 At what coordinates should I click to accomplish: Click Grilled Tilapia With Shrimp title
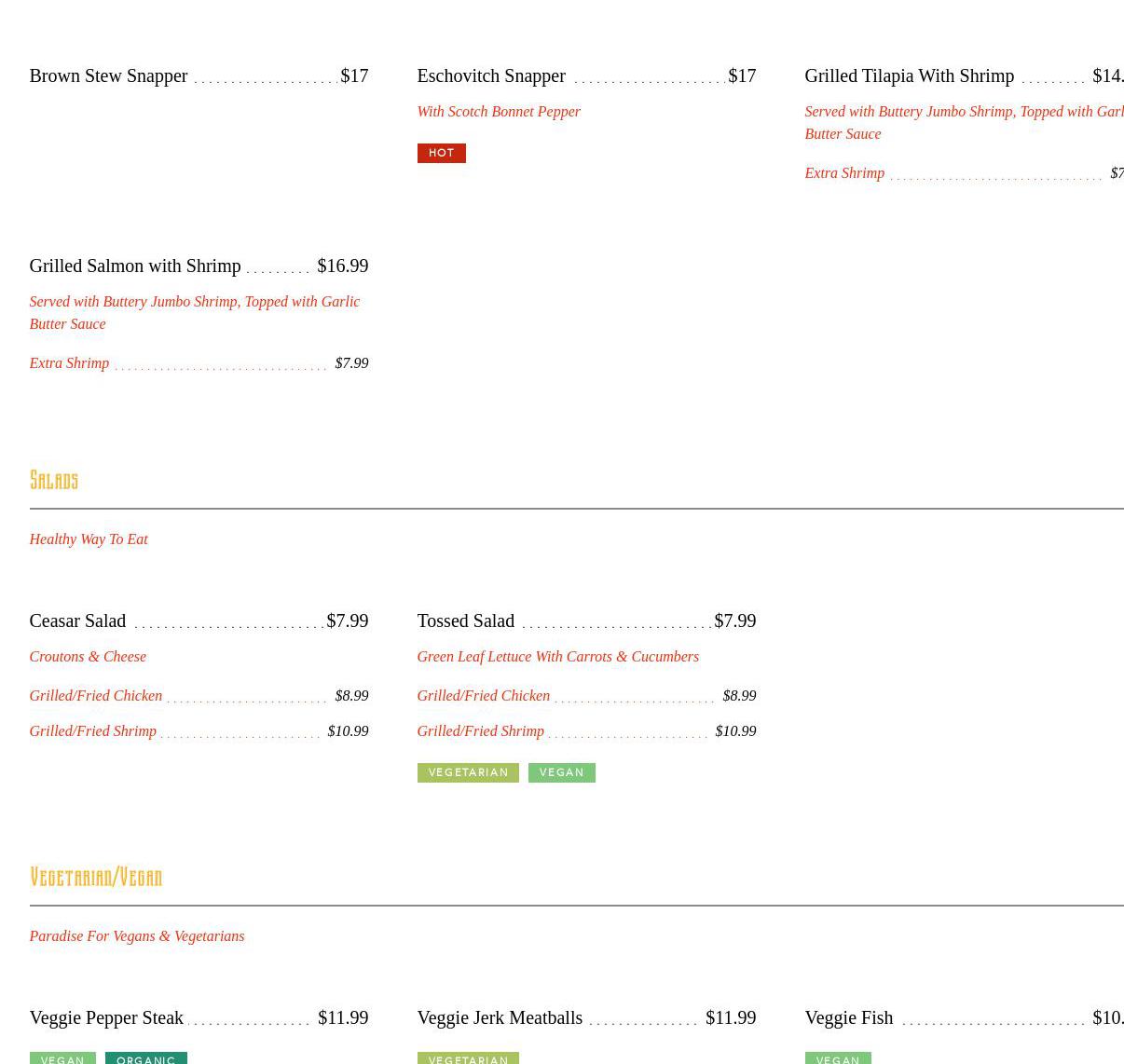pos(909,75)
